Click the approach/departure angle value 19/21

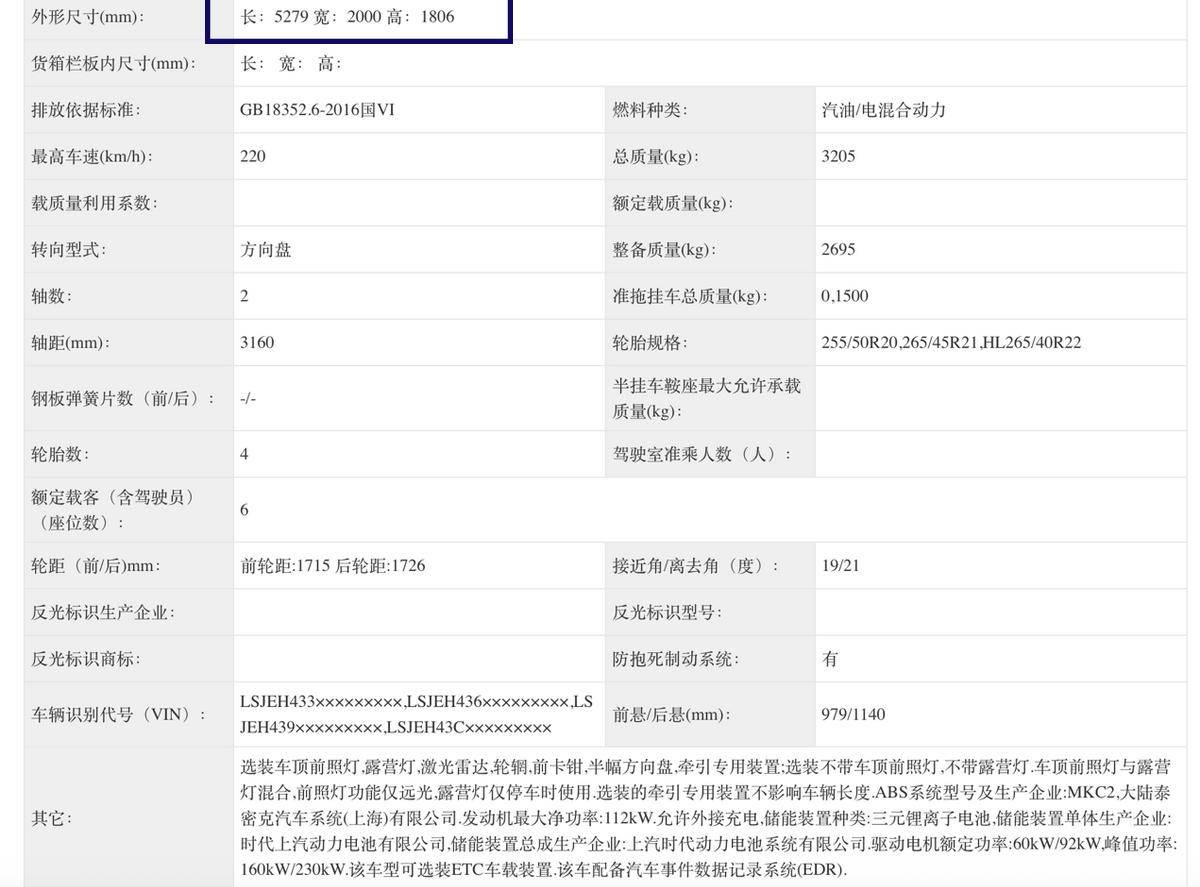840,566
